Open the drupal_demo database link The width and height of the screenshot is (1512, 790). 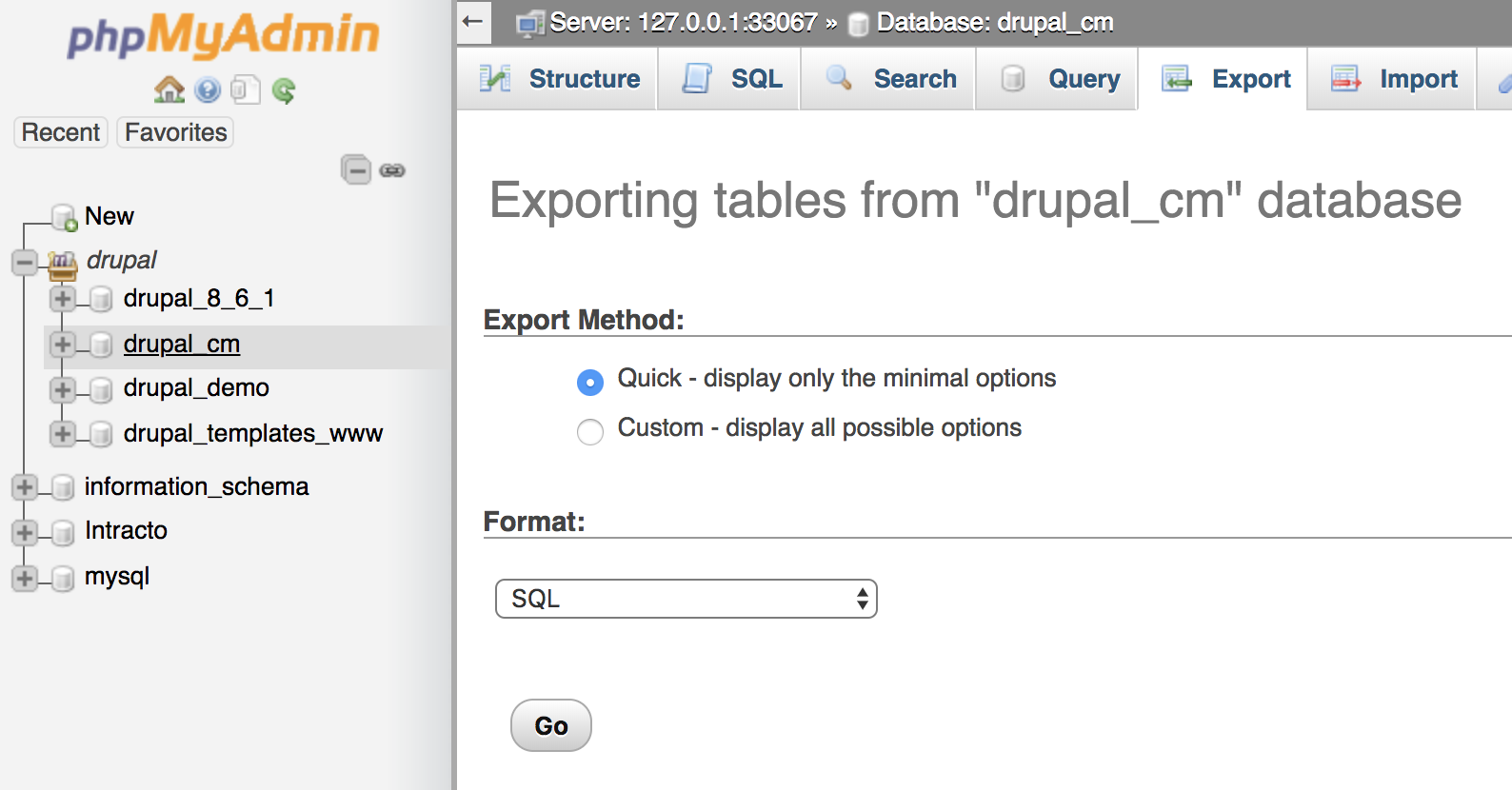pyautogui.click(x=196, y=388)
